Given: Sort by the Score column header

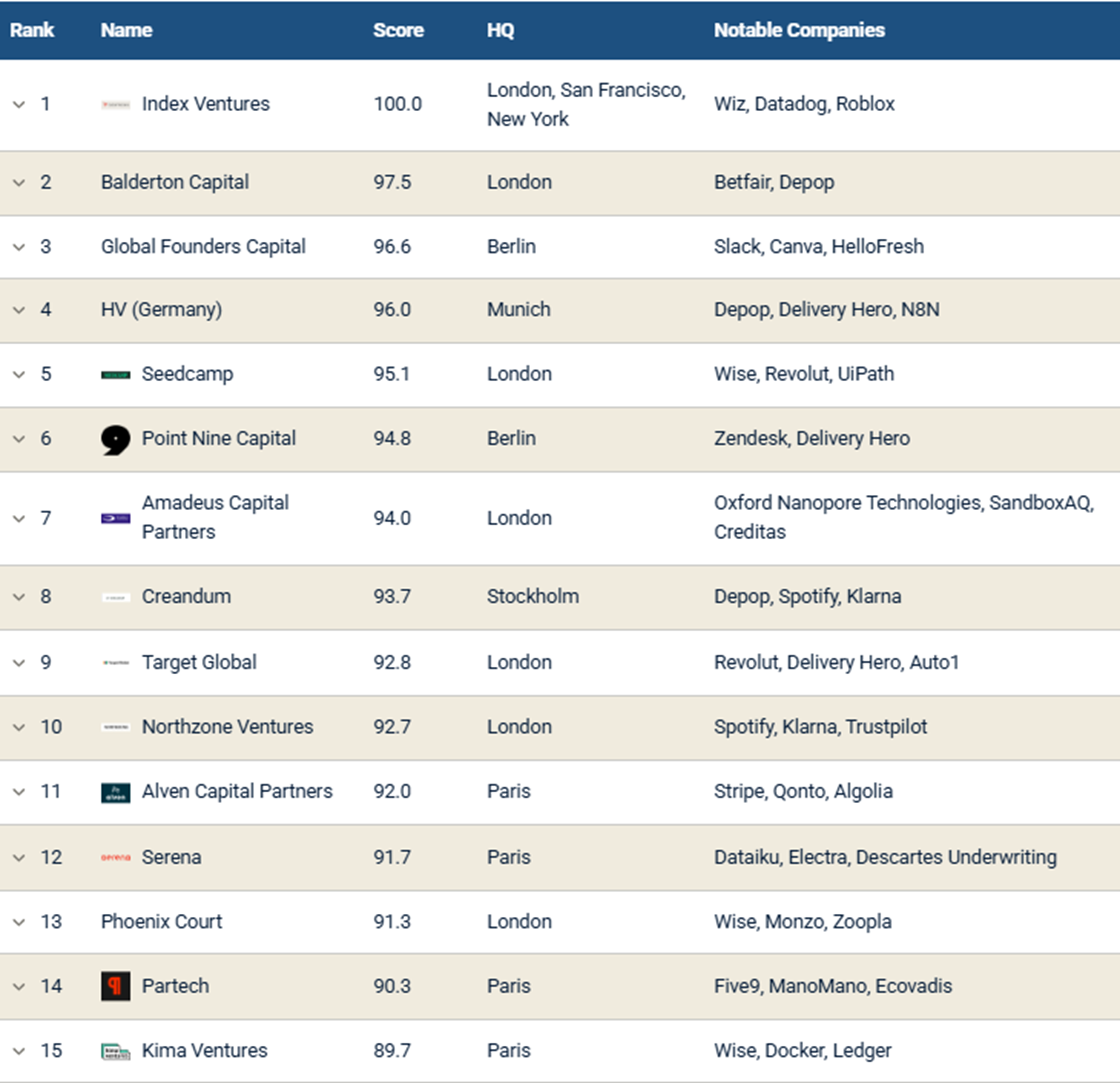Looking at the screenshot, I should [398, 30].
